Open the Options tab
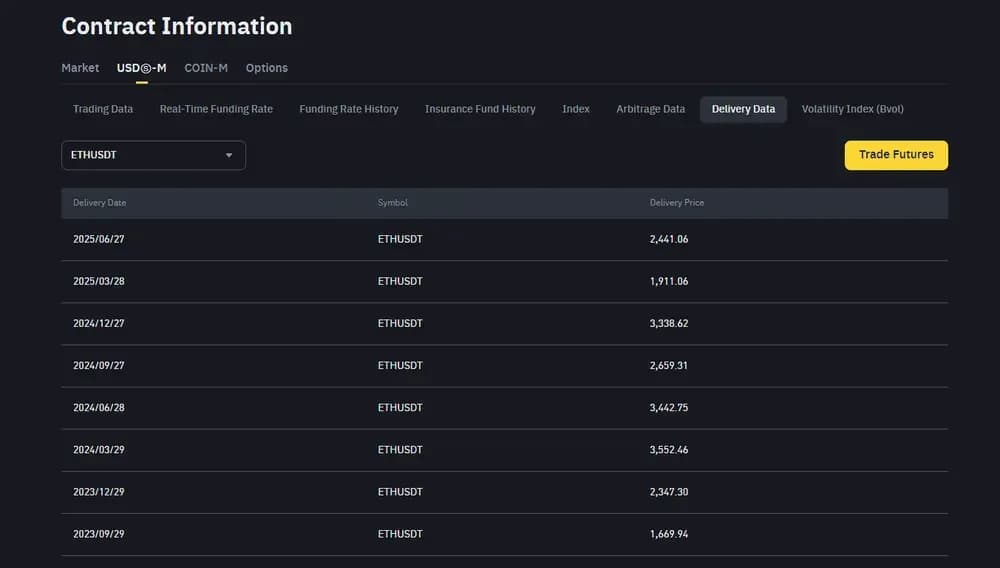 267,68
